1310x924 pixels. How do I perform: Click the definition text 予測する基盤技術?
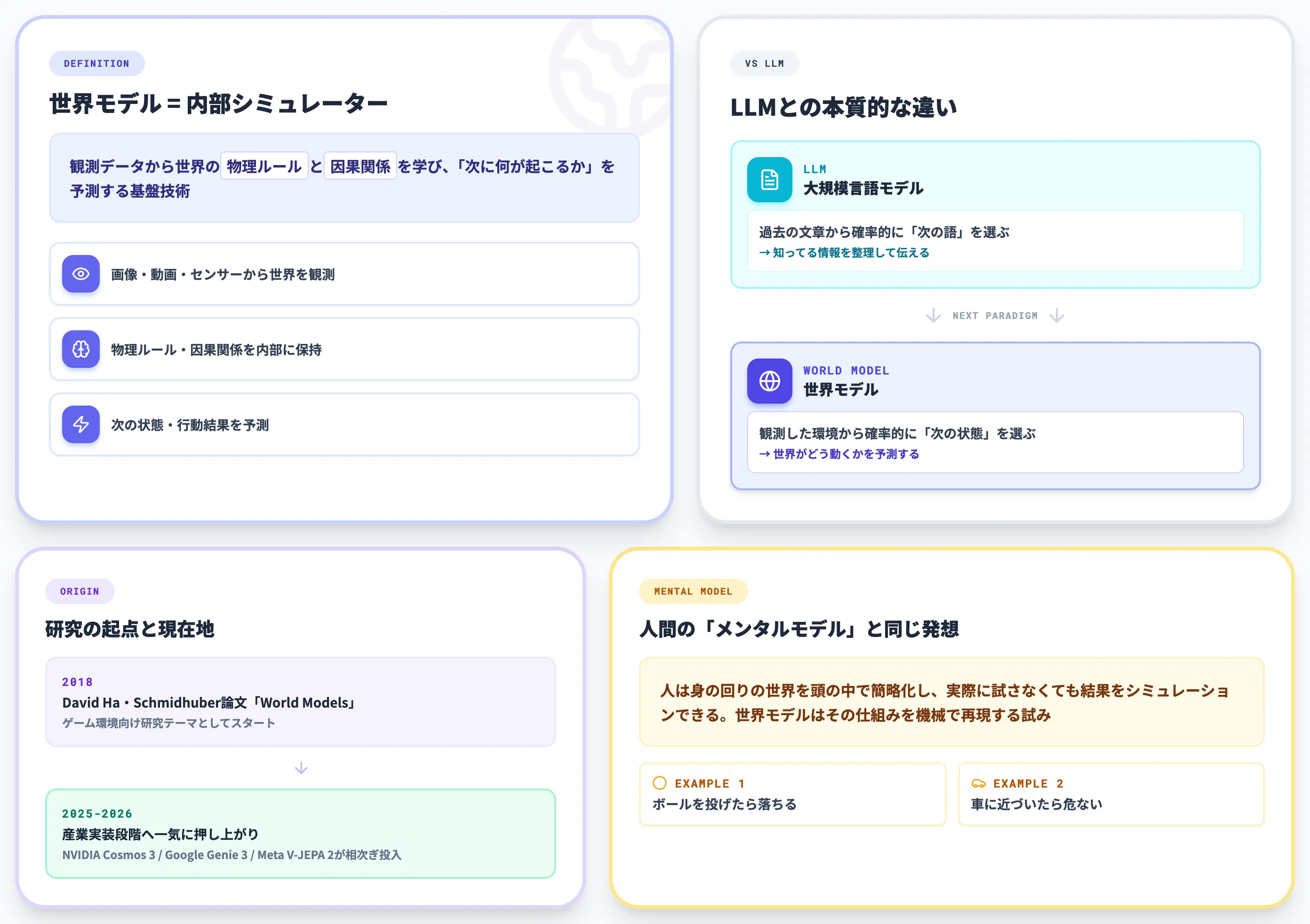[130, 191]
